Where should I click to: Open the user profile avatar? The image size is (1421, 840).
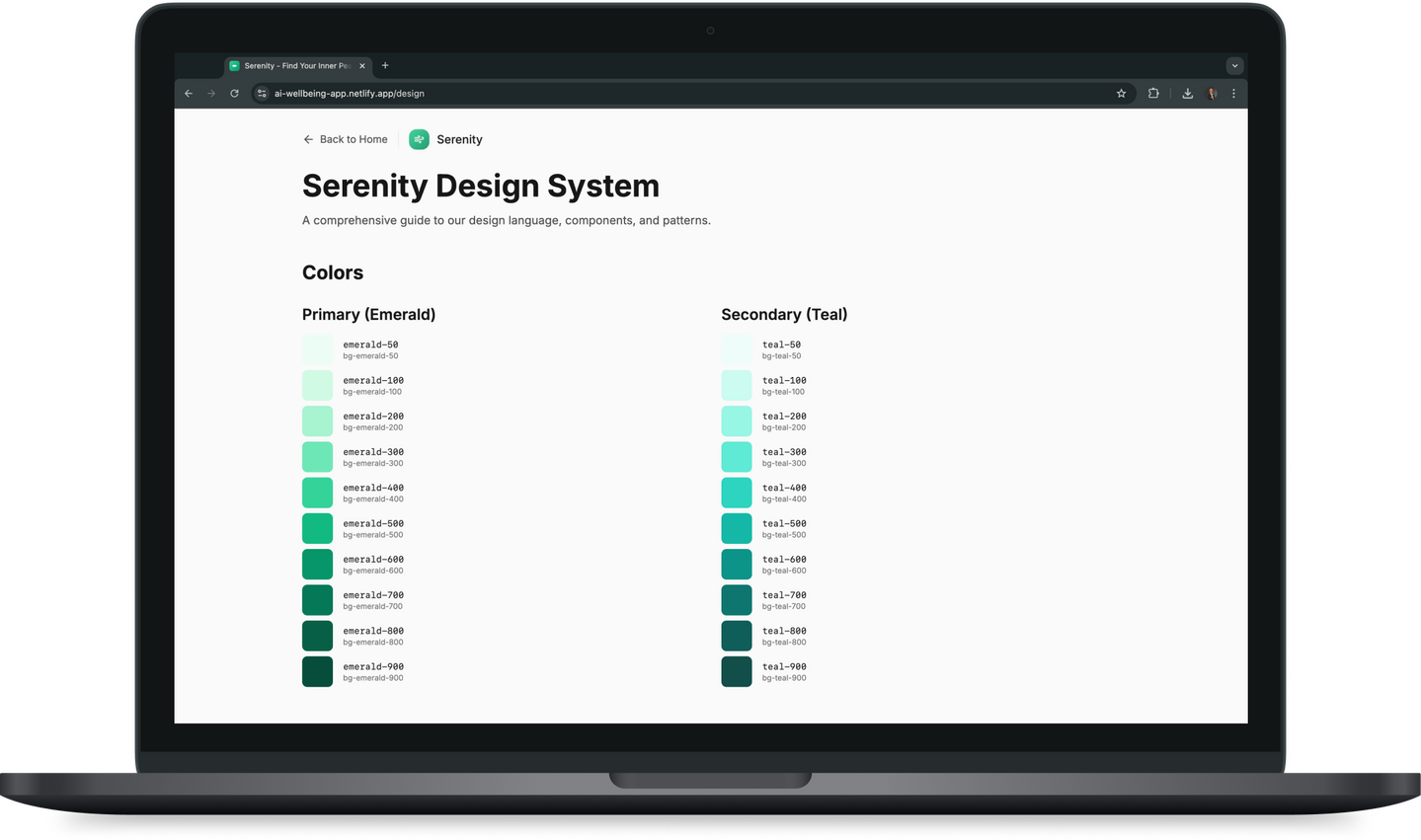point(1212,94)
